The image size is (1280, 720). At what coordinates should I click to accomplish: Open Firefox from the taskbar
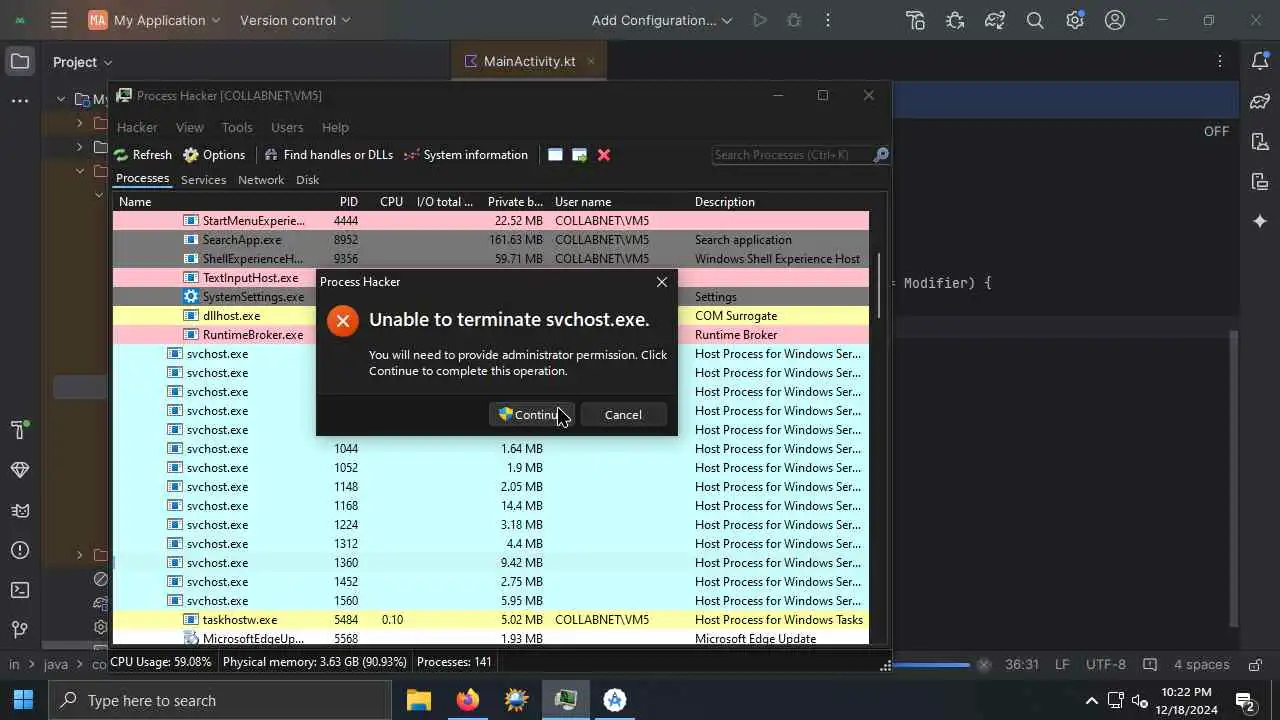468,700
